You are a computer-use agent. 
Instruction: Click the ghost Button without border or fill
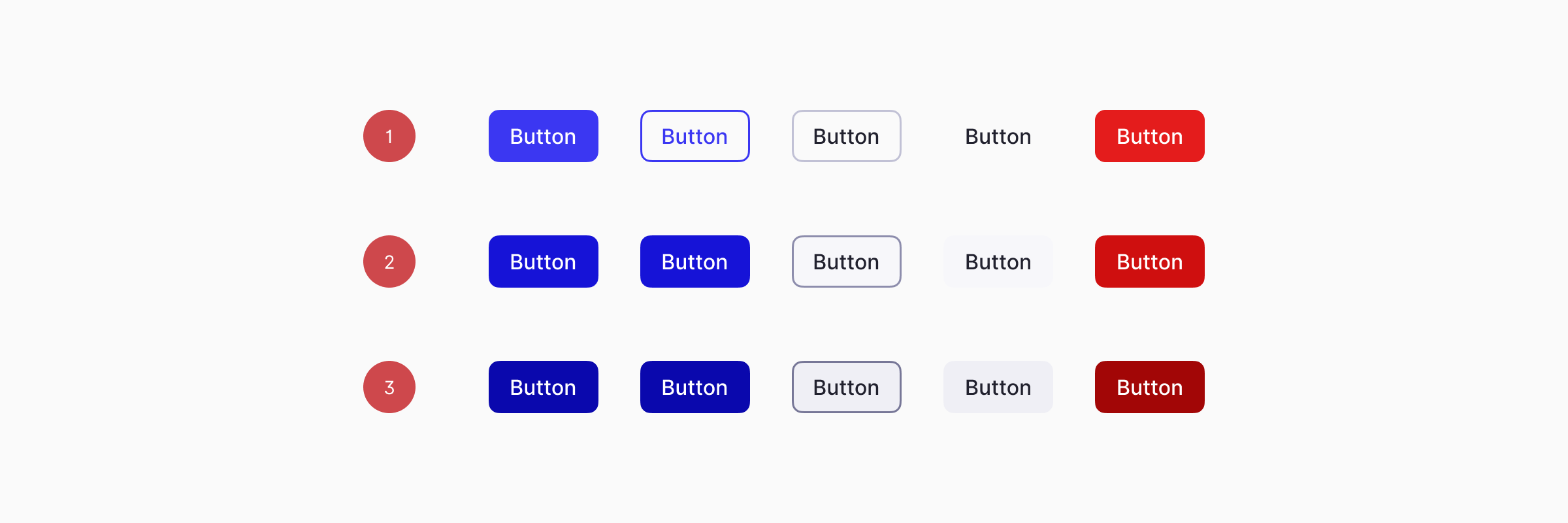pyautogui.click(x=998, y=136)
